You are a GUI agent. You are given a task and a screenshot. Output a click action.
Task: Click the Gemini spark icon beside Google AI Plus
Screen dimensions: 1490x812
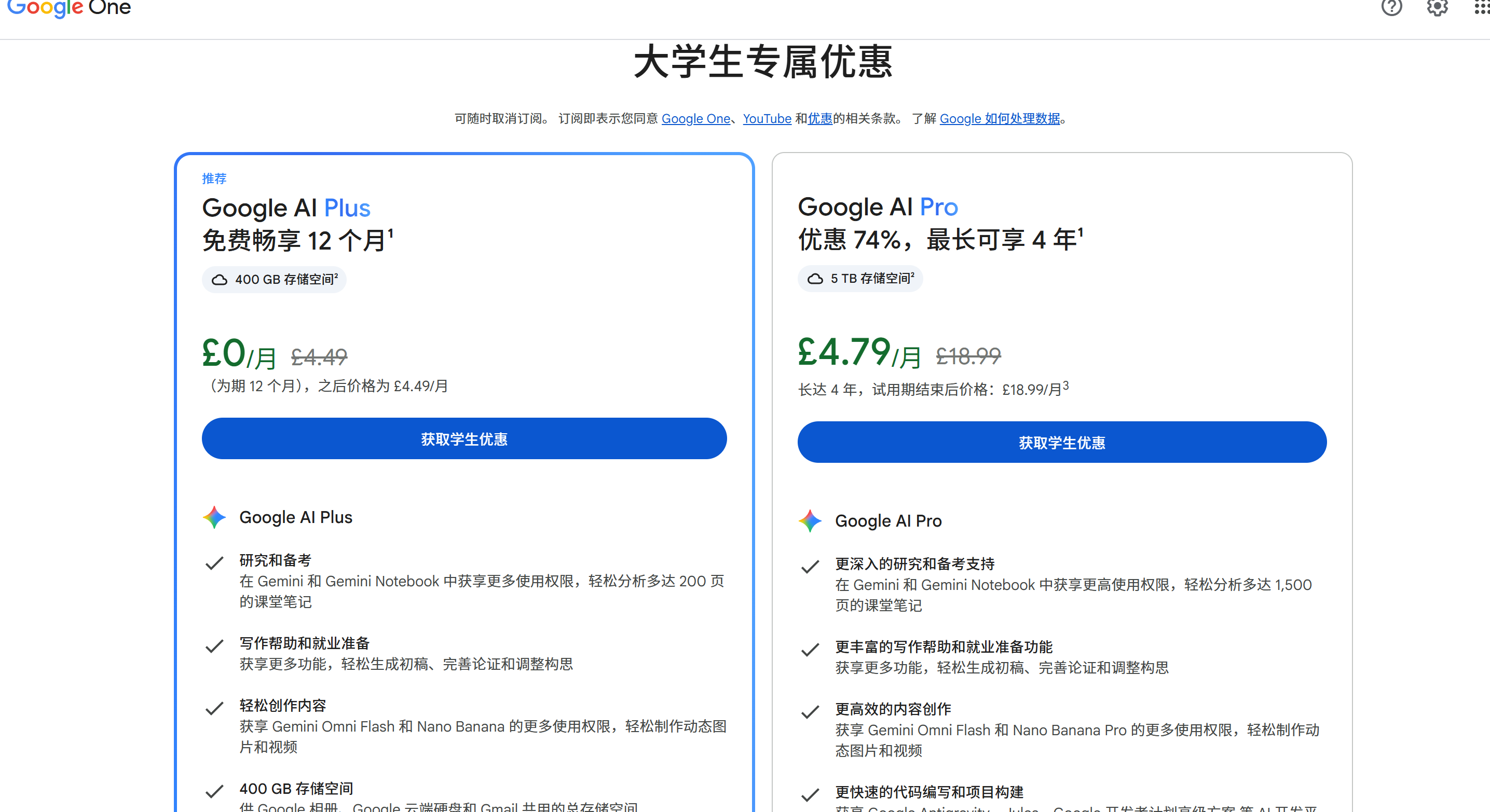point(214,517)
